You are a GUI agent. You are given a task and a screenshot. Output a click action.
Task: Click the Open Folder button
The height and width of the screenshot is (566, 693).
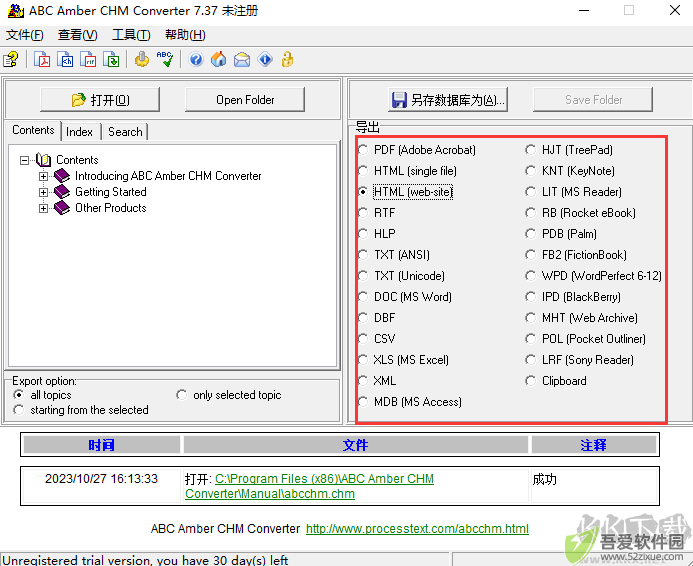click(x=245, y=100)
